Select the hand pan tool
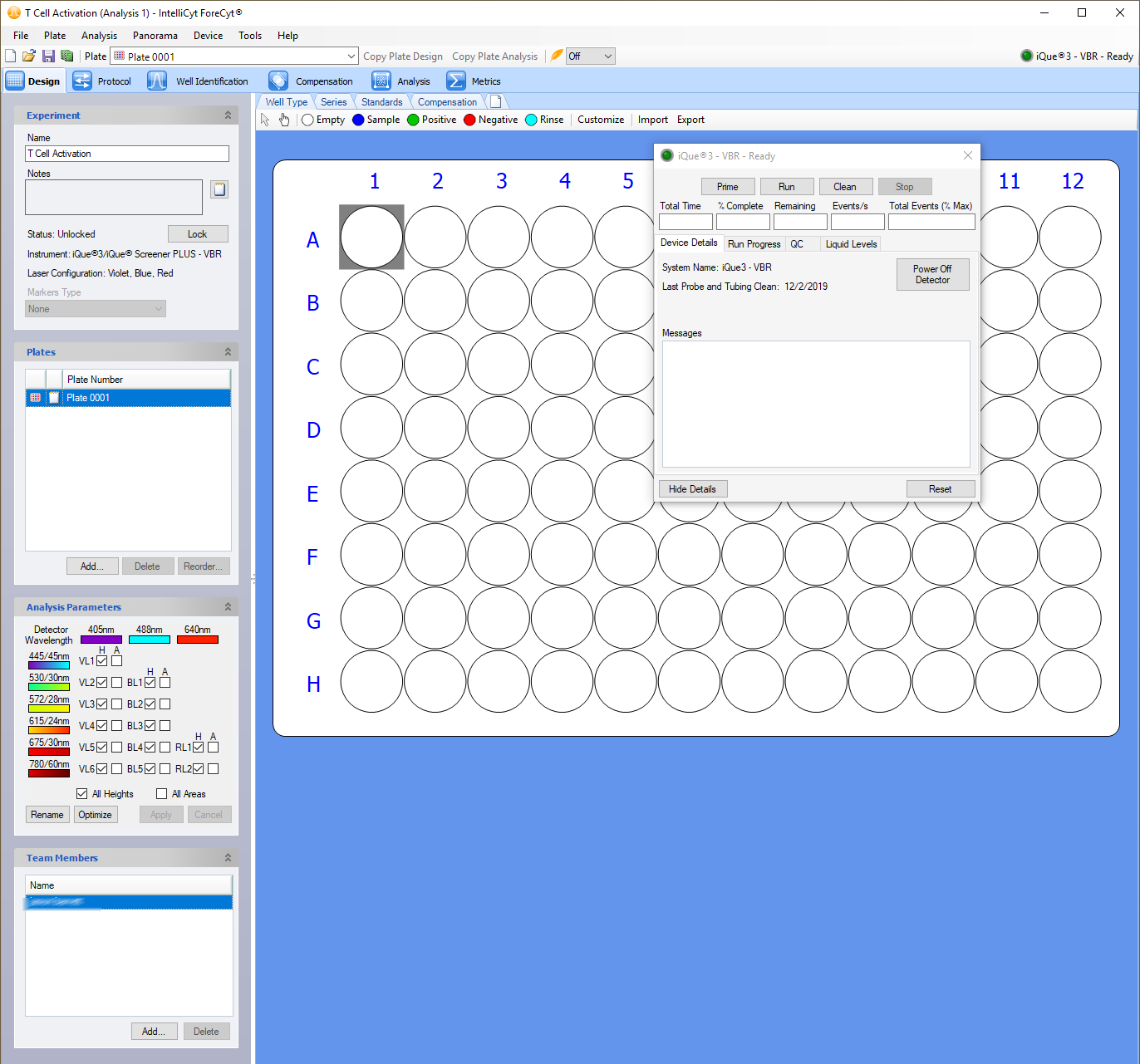 pos(284,120)
